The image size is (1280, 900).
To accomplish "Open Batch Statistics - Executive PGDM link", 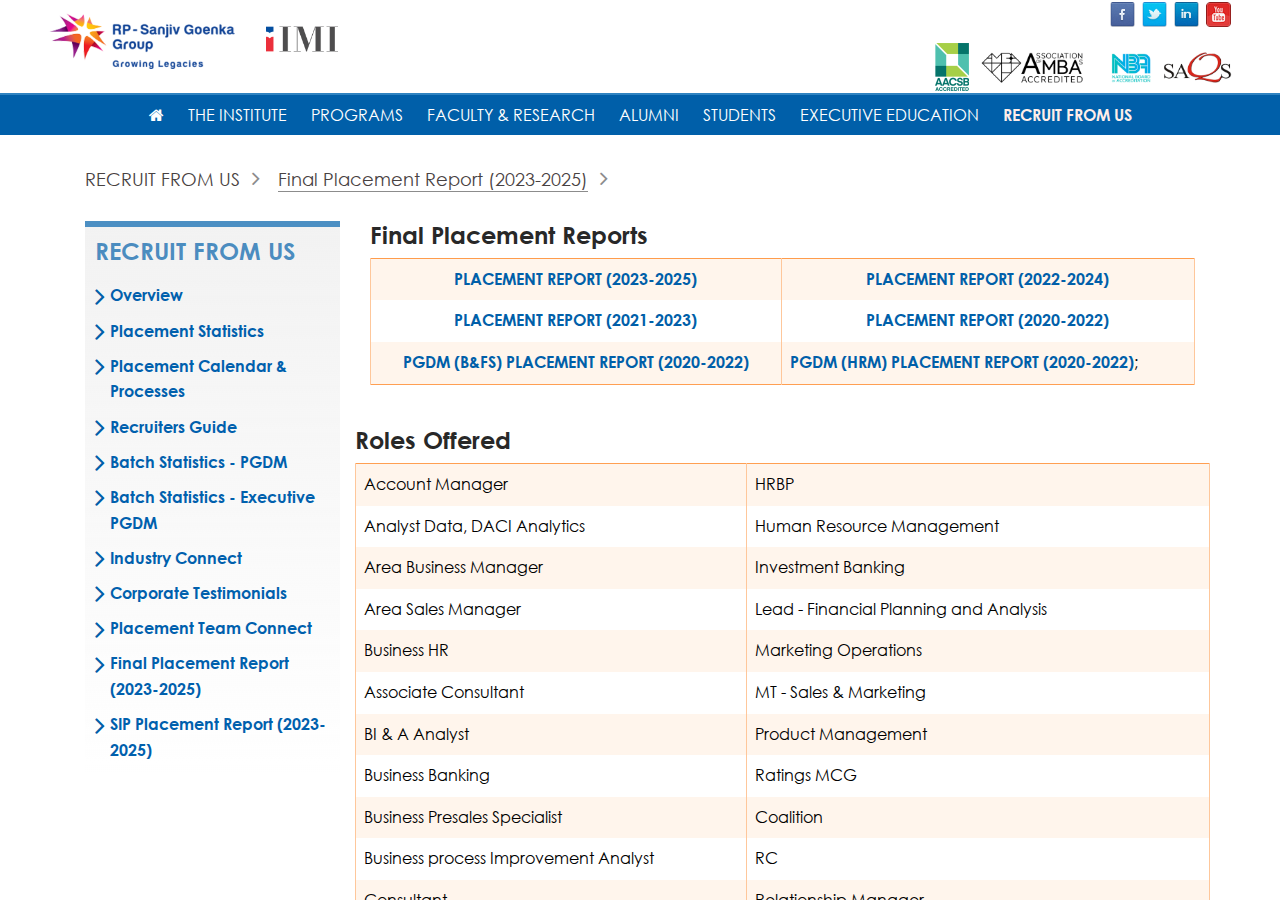I will 212,510.
